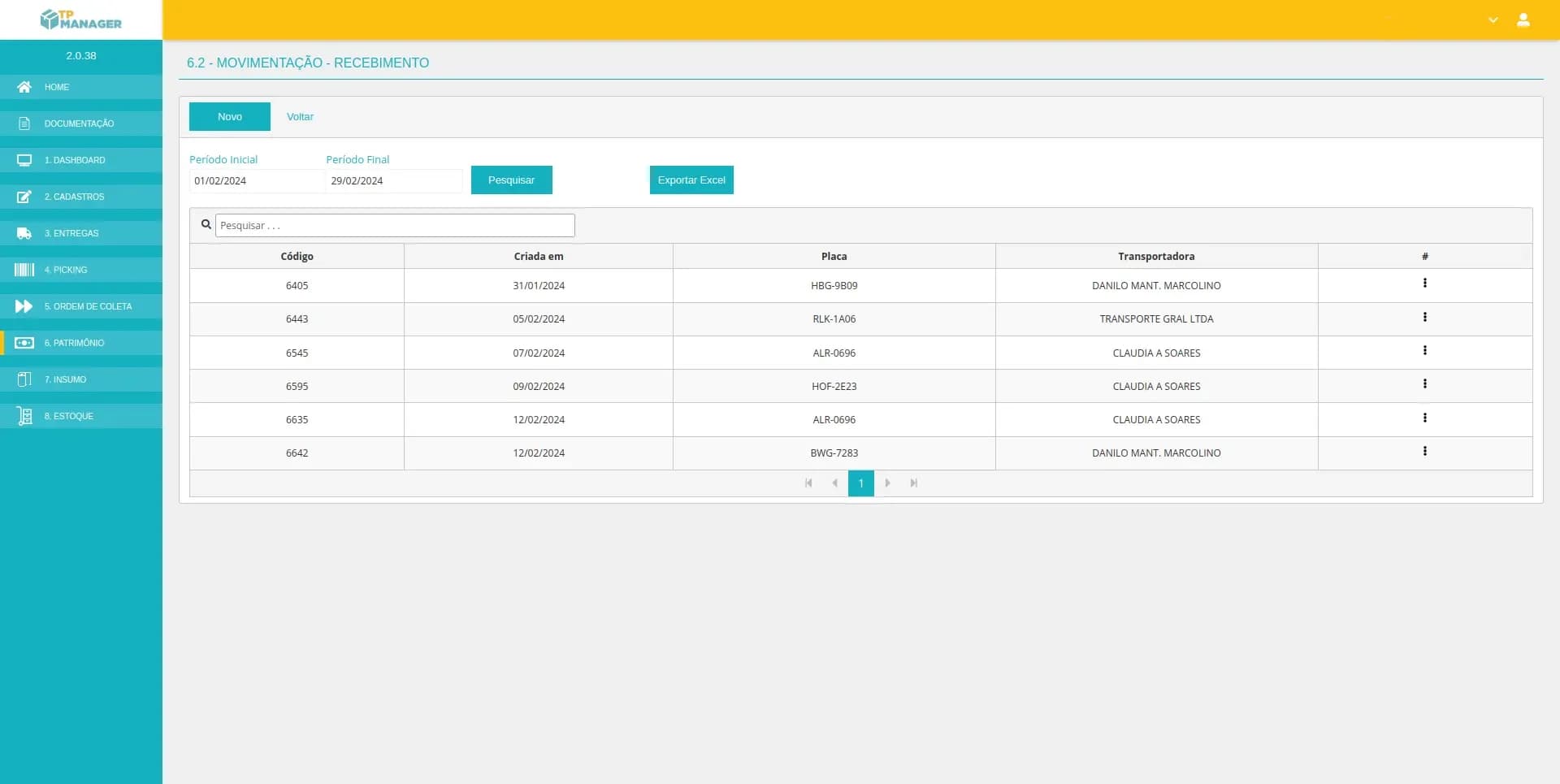The width and height of the screenshot is (1560, 784).
Task: Click code cell 6405
Action: point(297,286)
